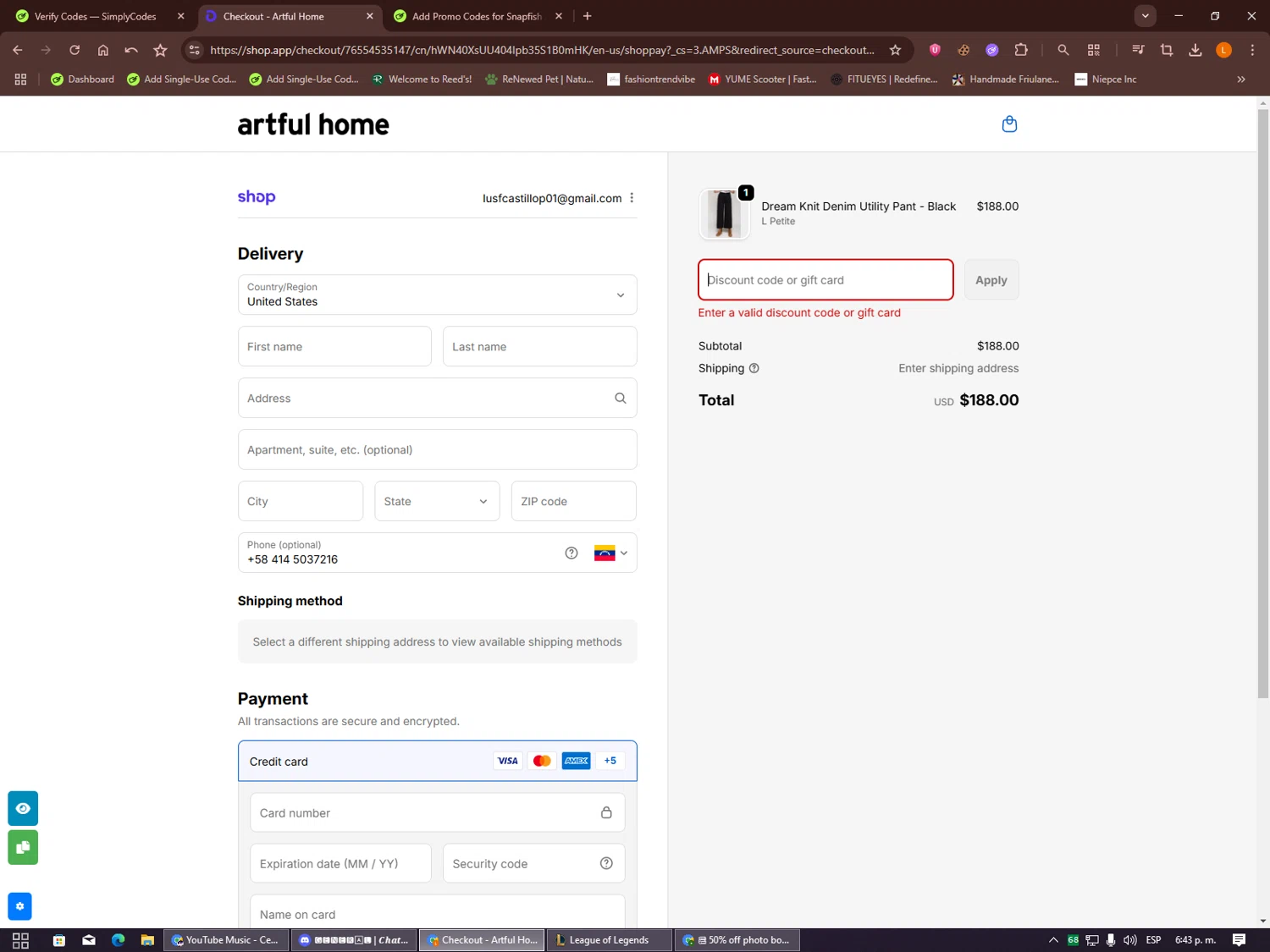
Task: Bookmark this page with the star icon
Action: 895,50
